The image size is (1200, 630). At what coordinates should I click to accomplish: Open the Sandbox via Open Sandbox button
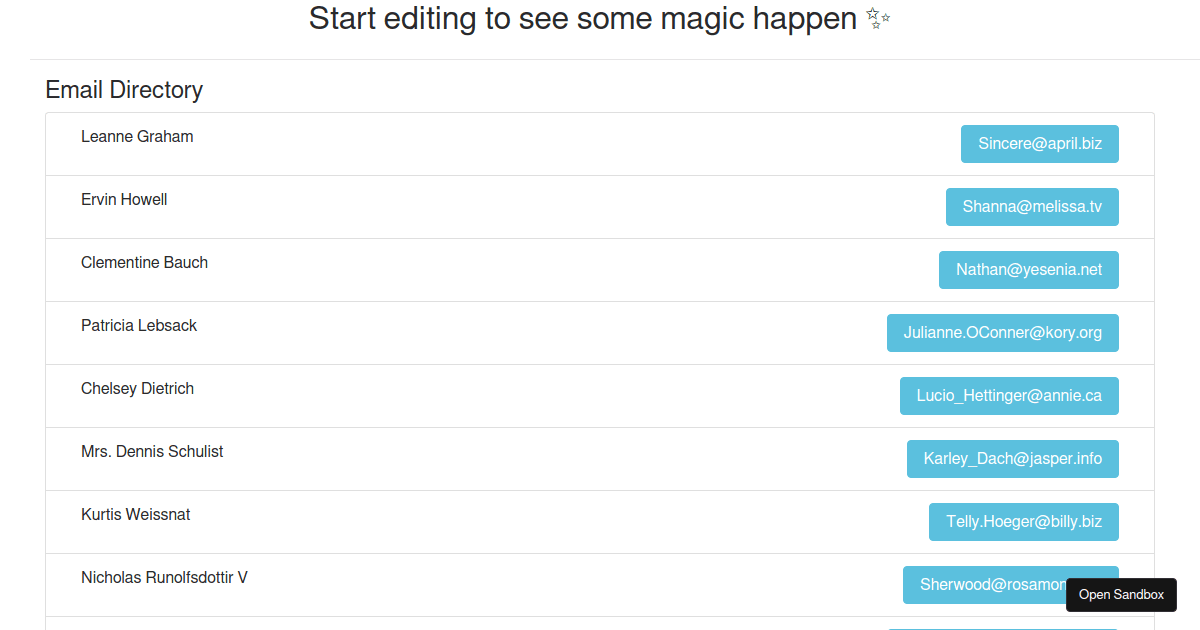point(1121,595)
